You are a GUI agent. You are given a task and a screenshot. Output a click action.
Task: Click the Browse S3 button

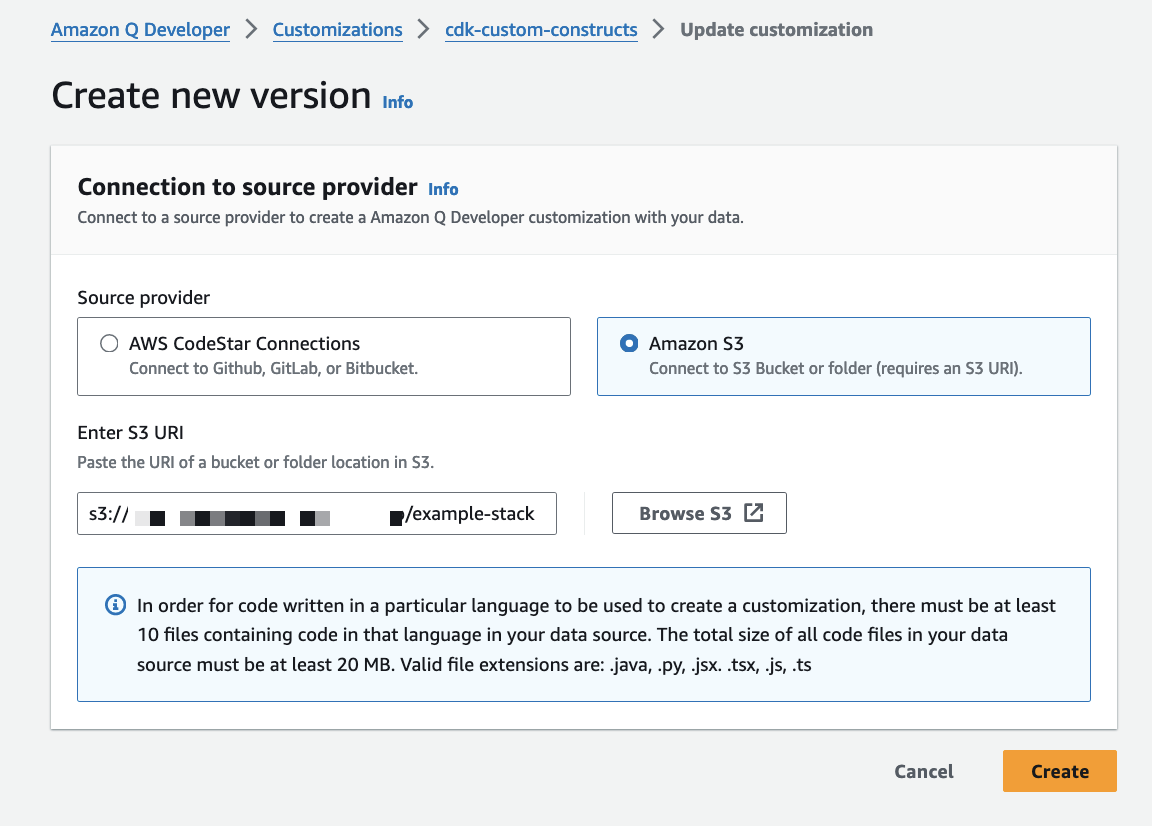[x=699, y=512]
